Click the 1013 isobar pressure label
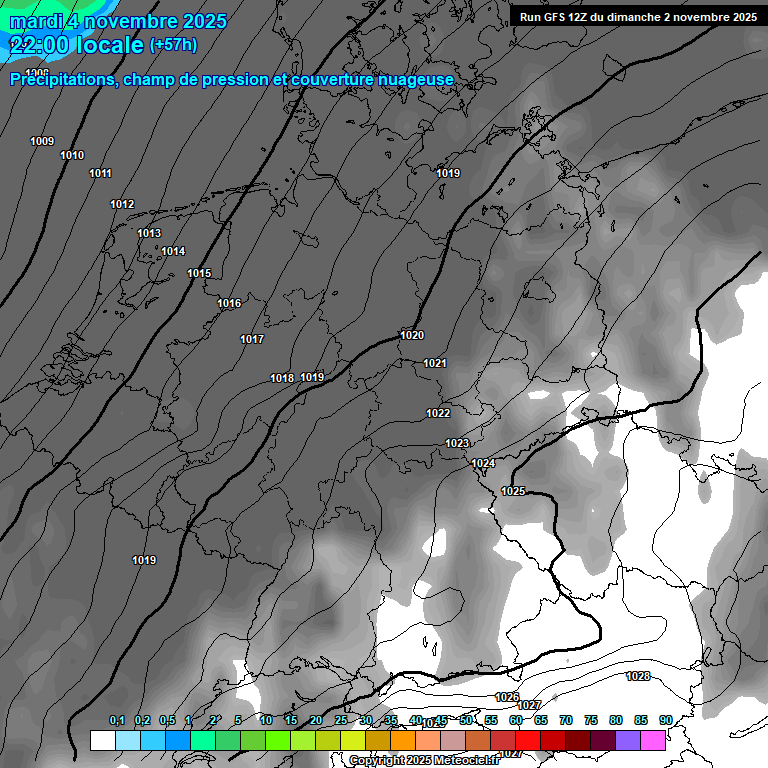The height and width of the screenshot is (768, 768). tap(149, 233)
